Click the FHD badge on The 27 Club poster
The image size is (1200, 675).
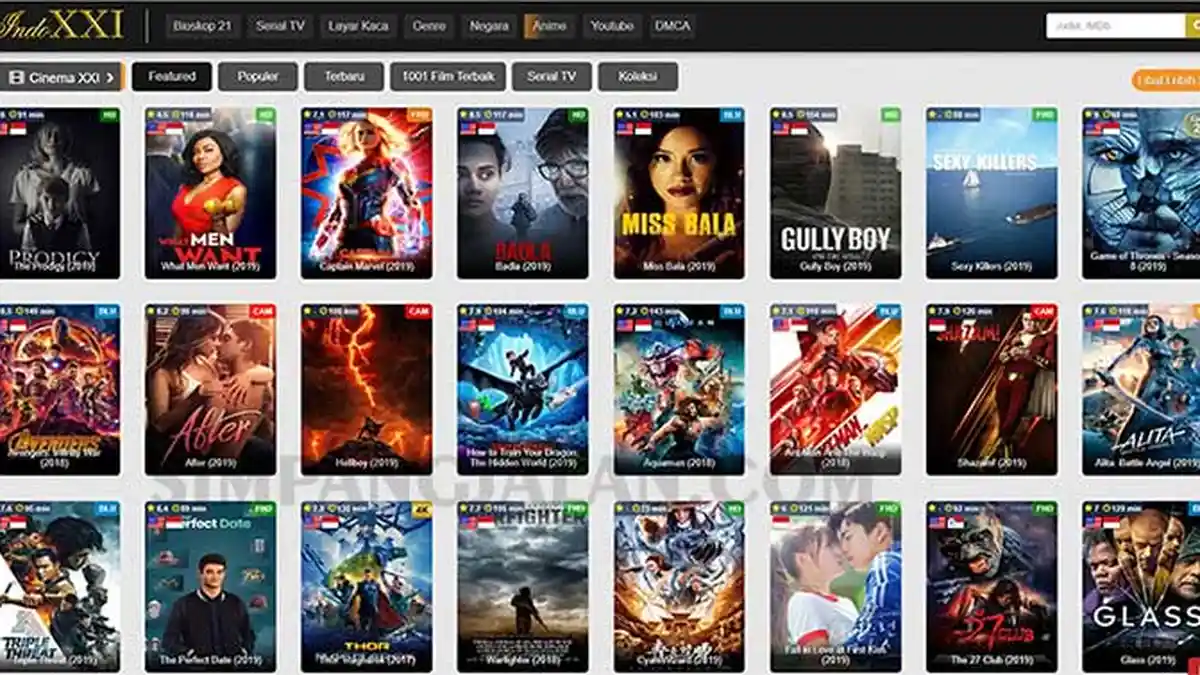[x=1045, y=509]
